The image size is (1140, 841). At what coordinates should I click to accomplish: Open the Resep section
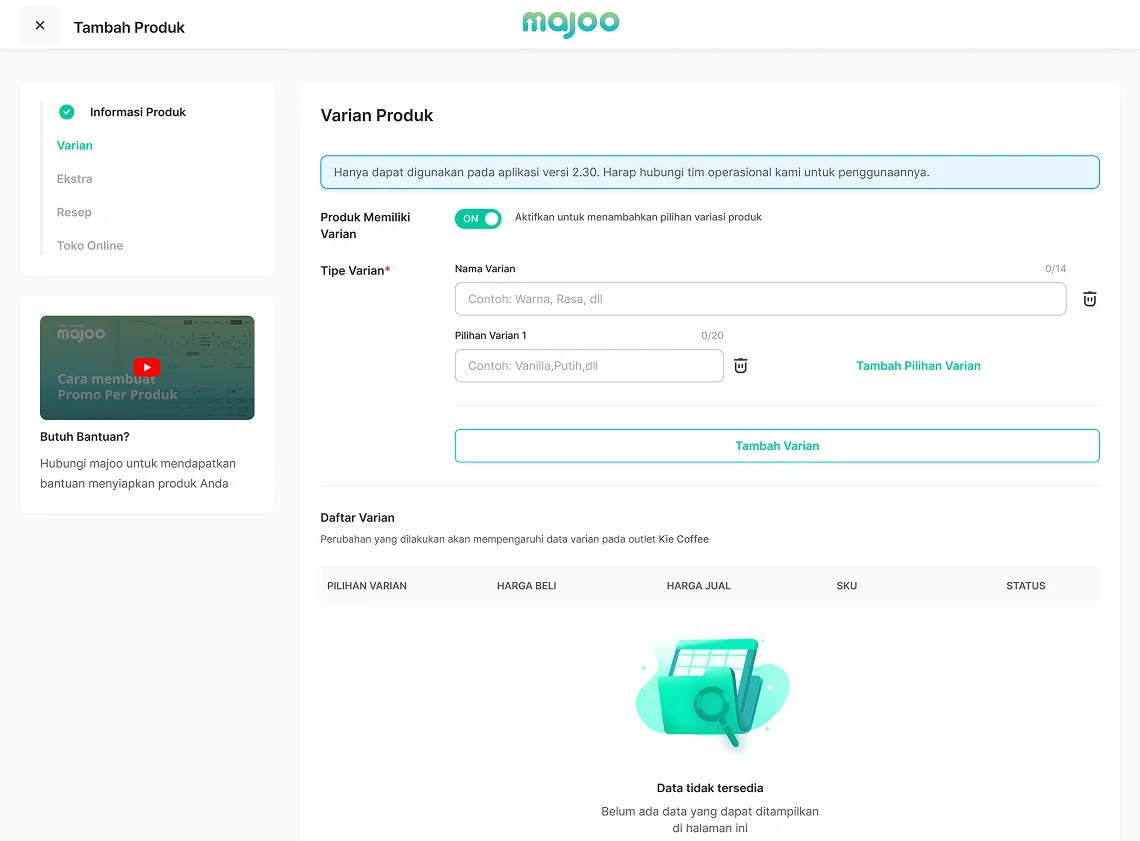74,212
